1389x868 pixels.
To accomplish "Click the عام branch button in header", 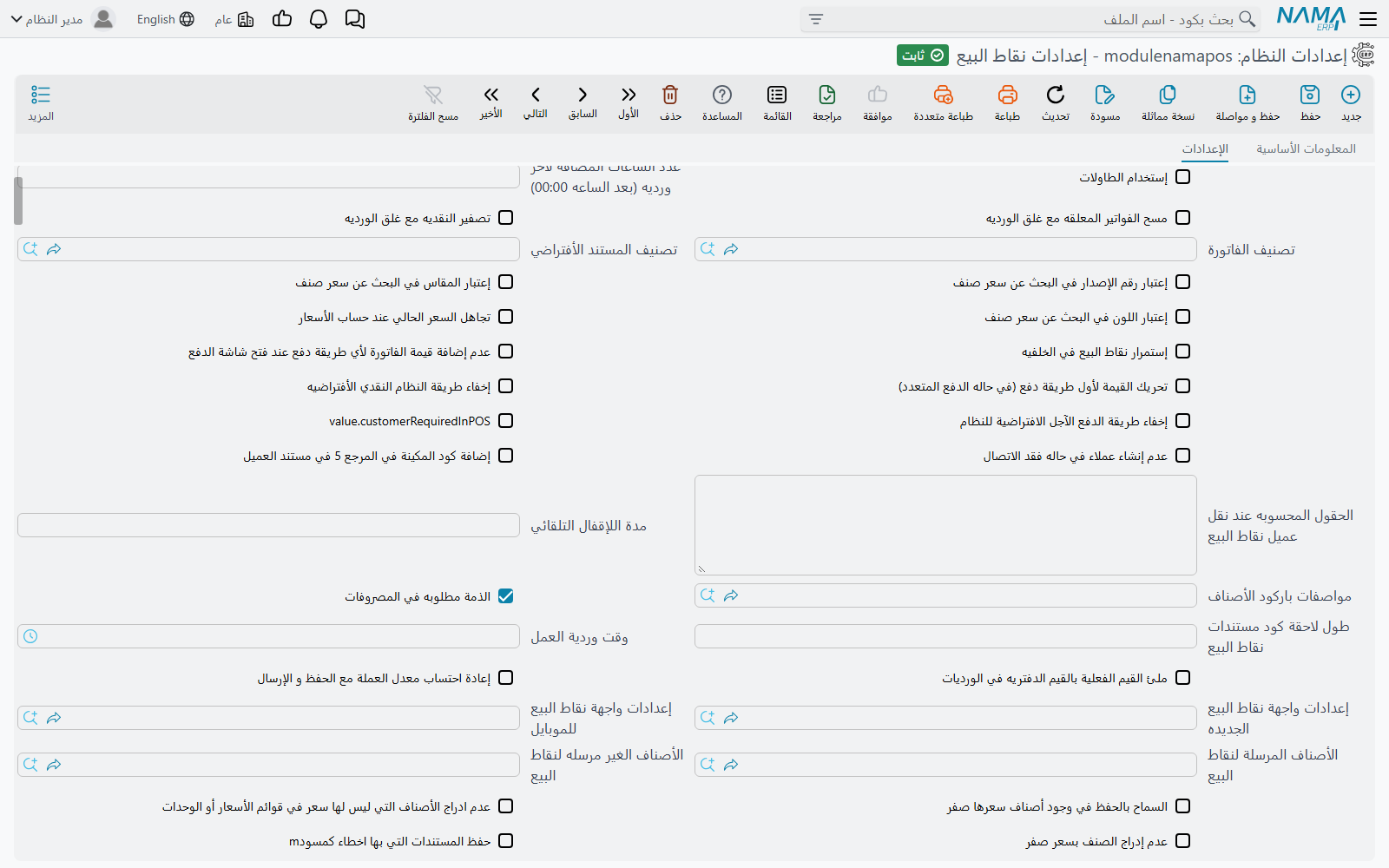I will [234, 19].
